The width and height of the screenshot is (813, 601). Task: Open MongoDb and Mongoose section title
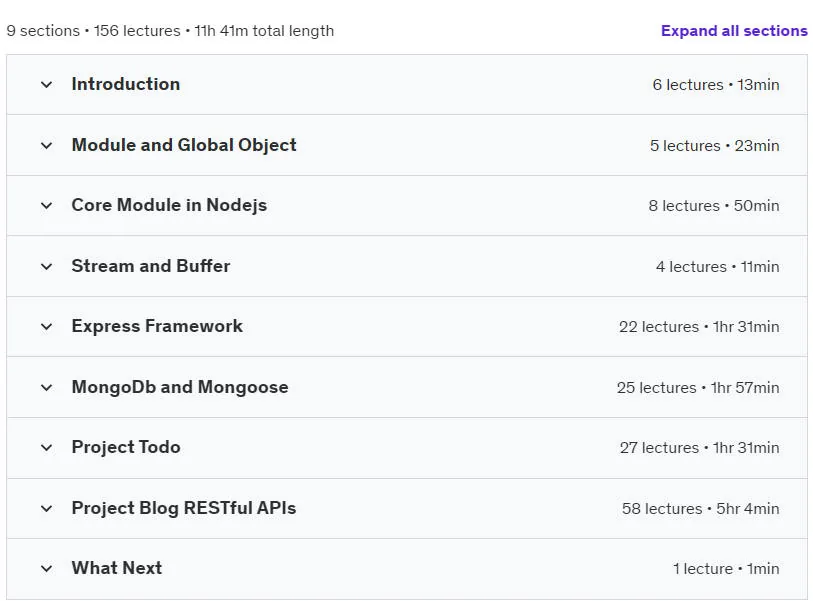(x=180, y=387)
